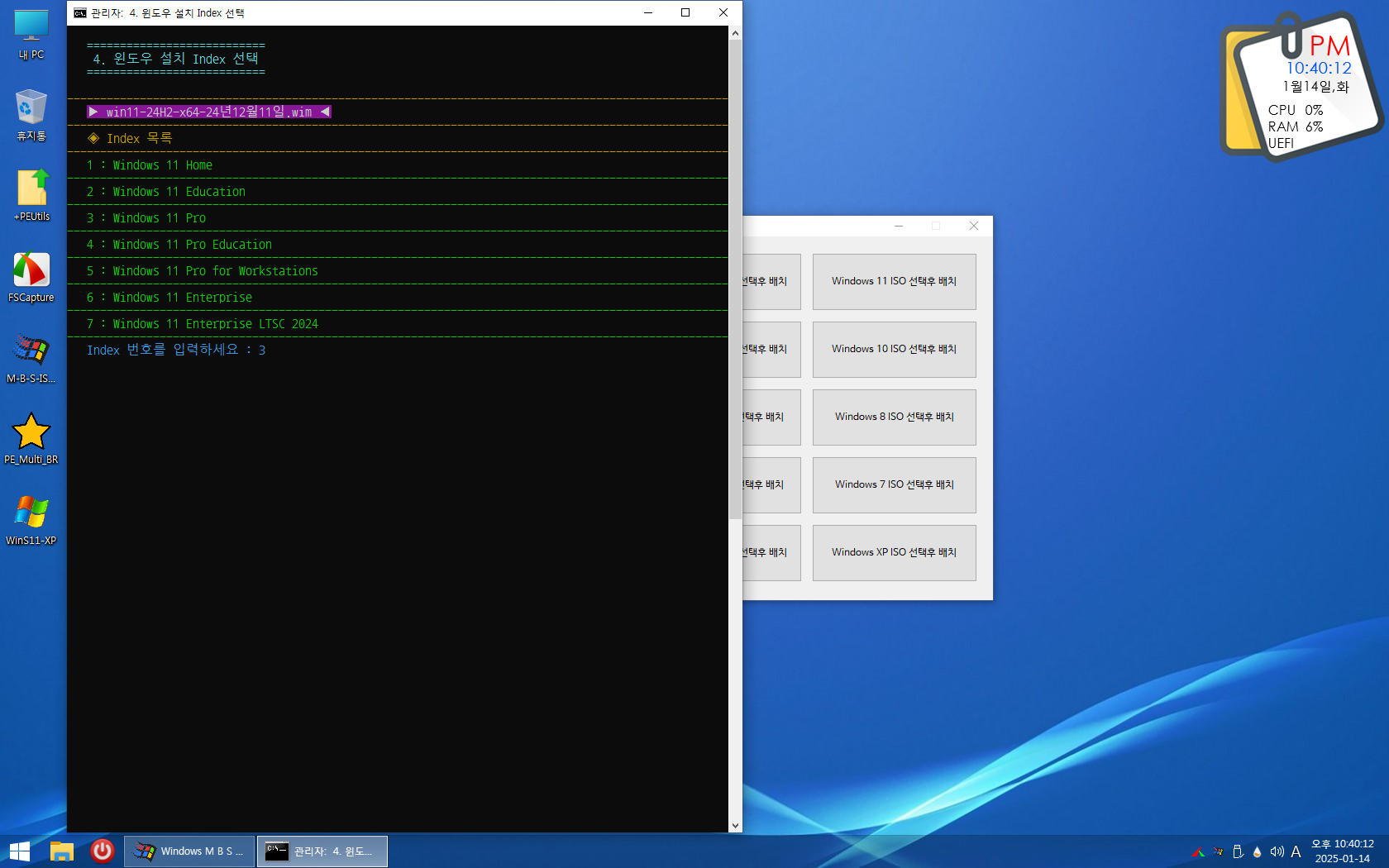Viewport: 1389px width, 868px height.
Task: Launch the PE_Multi_BR star icon
Action: click(x=31, y=439)
